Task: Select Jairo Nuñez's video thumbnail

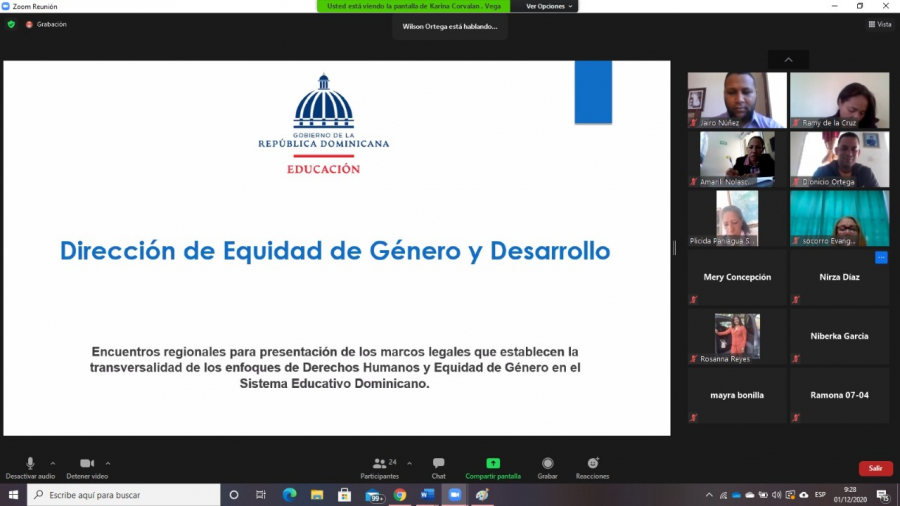Action: [736, 100]
